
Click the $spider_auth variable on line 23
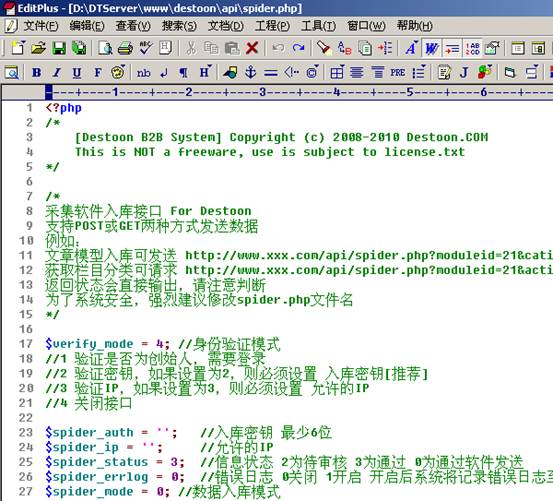[x=89, y=433]
